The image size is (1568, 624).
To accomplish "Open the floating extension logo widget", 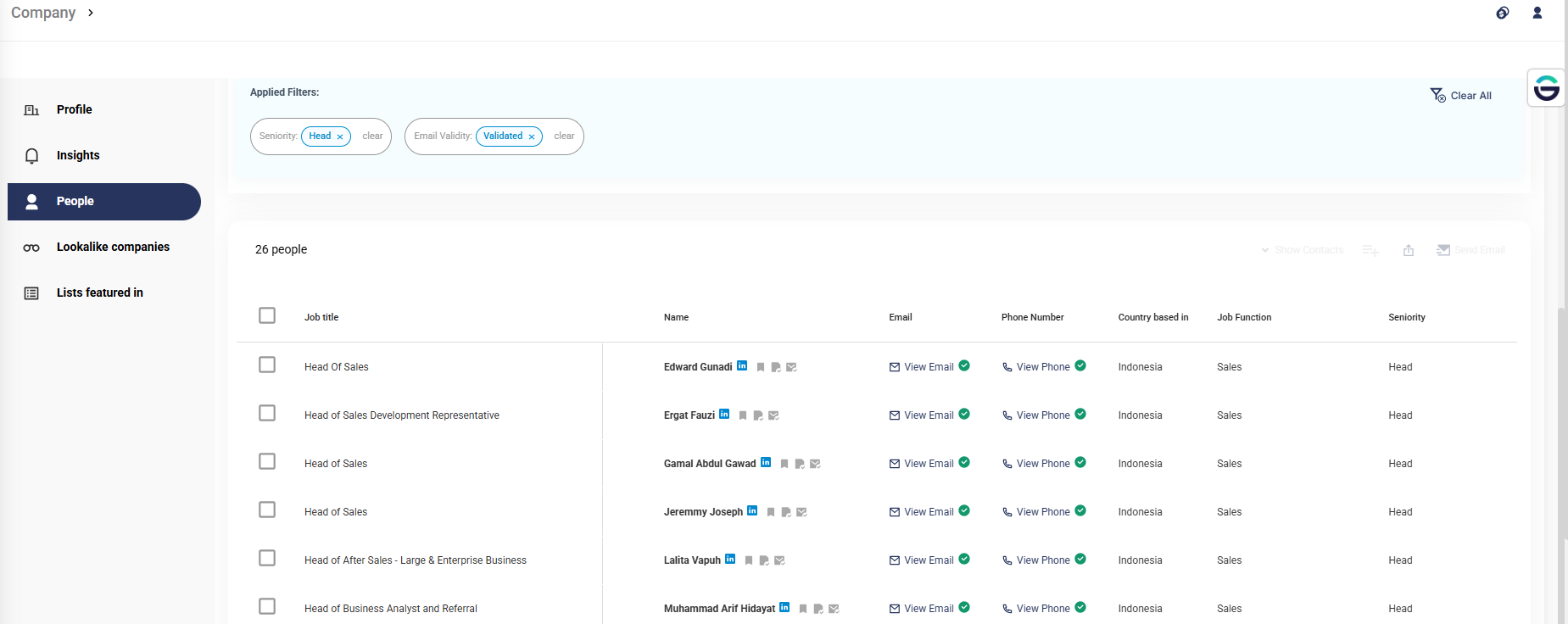I will click(x=1546, y=87).
